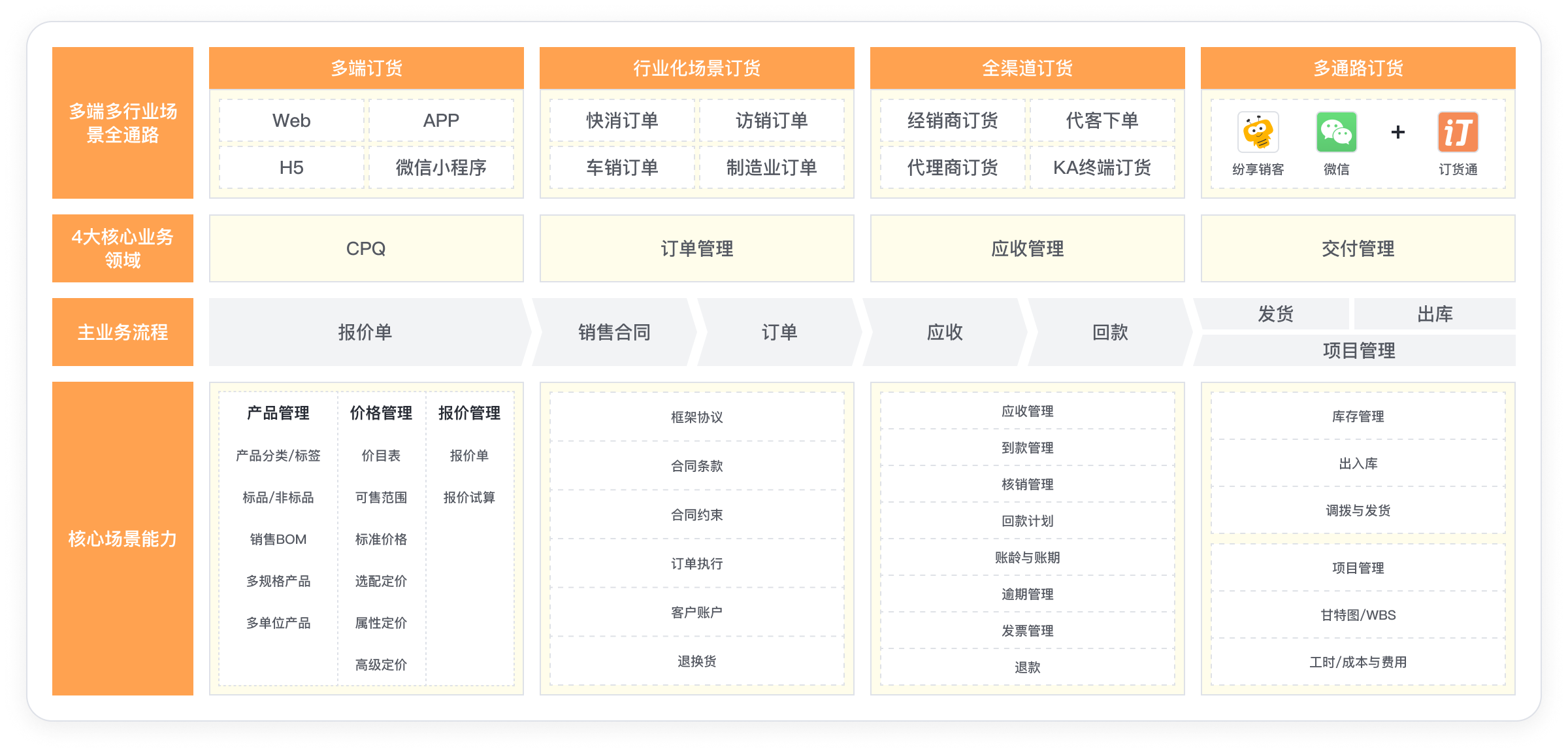Select the 回款 process arrow step
Viewport: 1568px width, 753px height.
pyautogui.click(x=1110, y=332)
